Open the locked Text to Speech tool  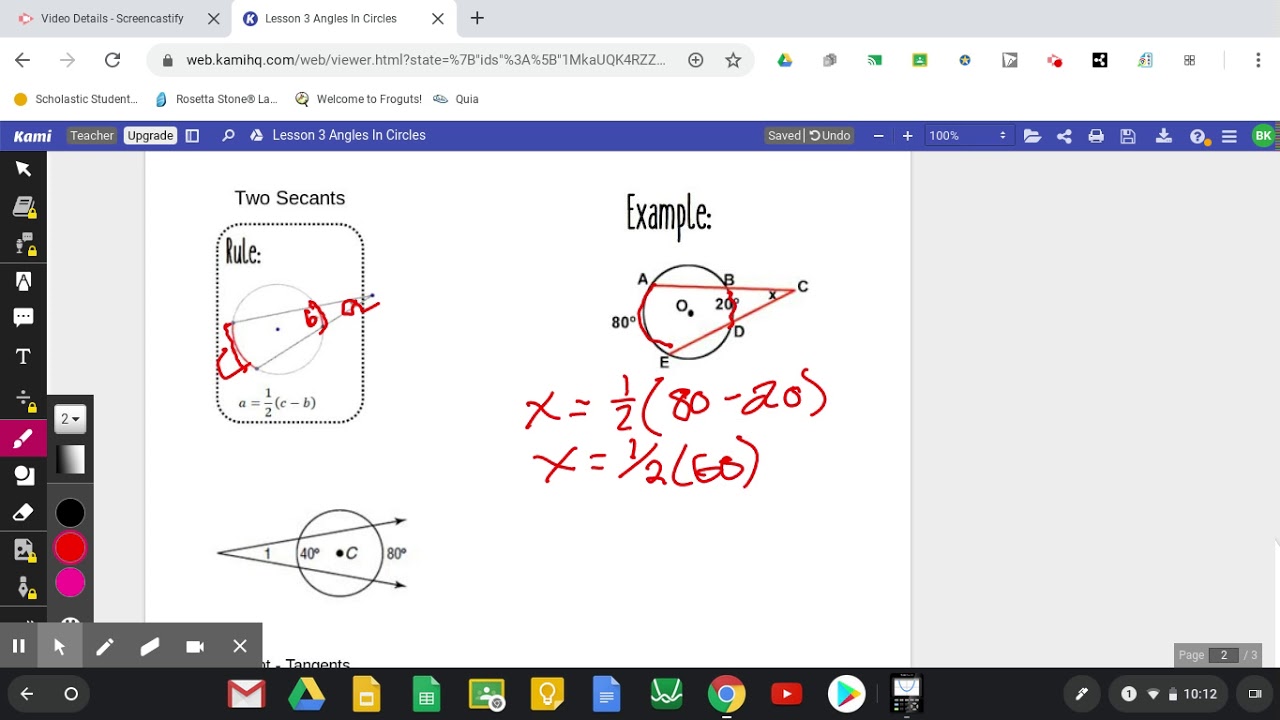click(x=23, y=244)
